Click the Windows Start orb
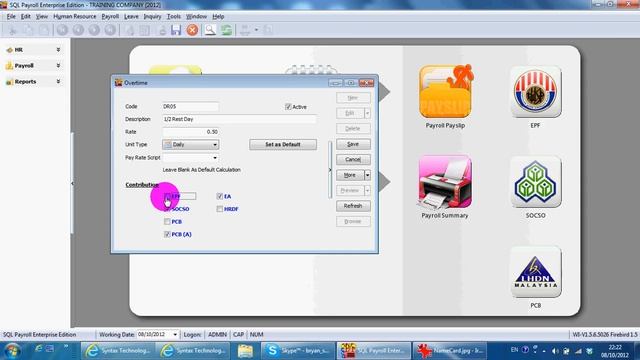 point(12,351)
